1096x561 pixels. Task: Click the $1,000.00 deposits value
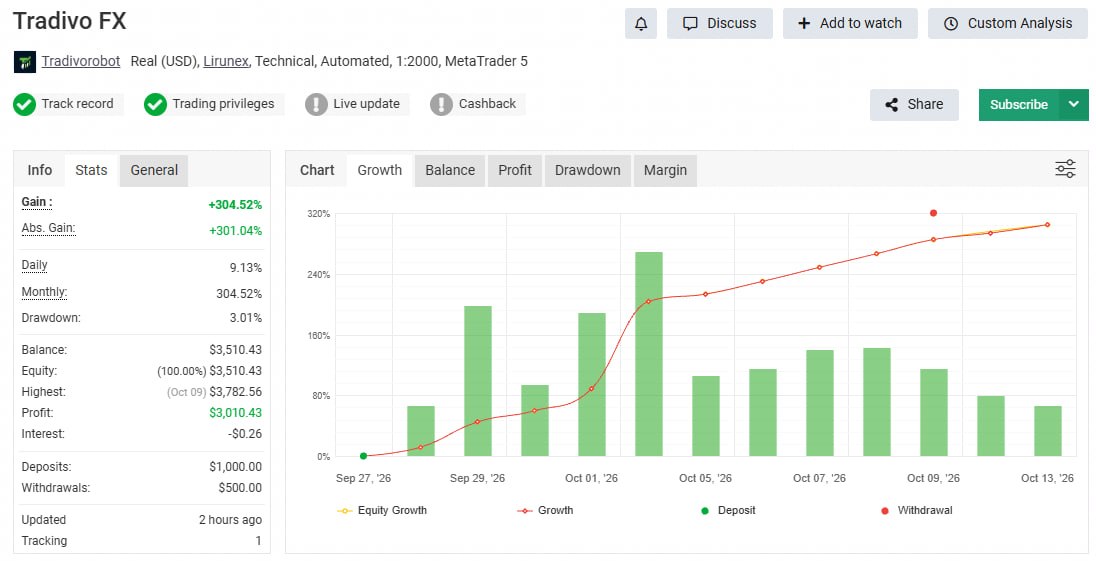pos(236,467)
